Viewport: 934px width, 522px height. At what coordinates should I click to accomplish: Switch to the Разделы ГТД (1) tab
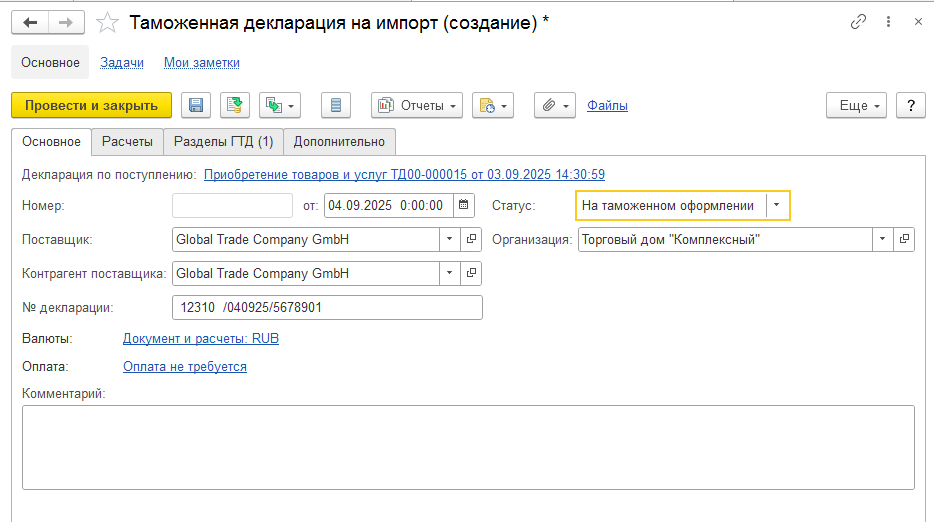223,142
